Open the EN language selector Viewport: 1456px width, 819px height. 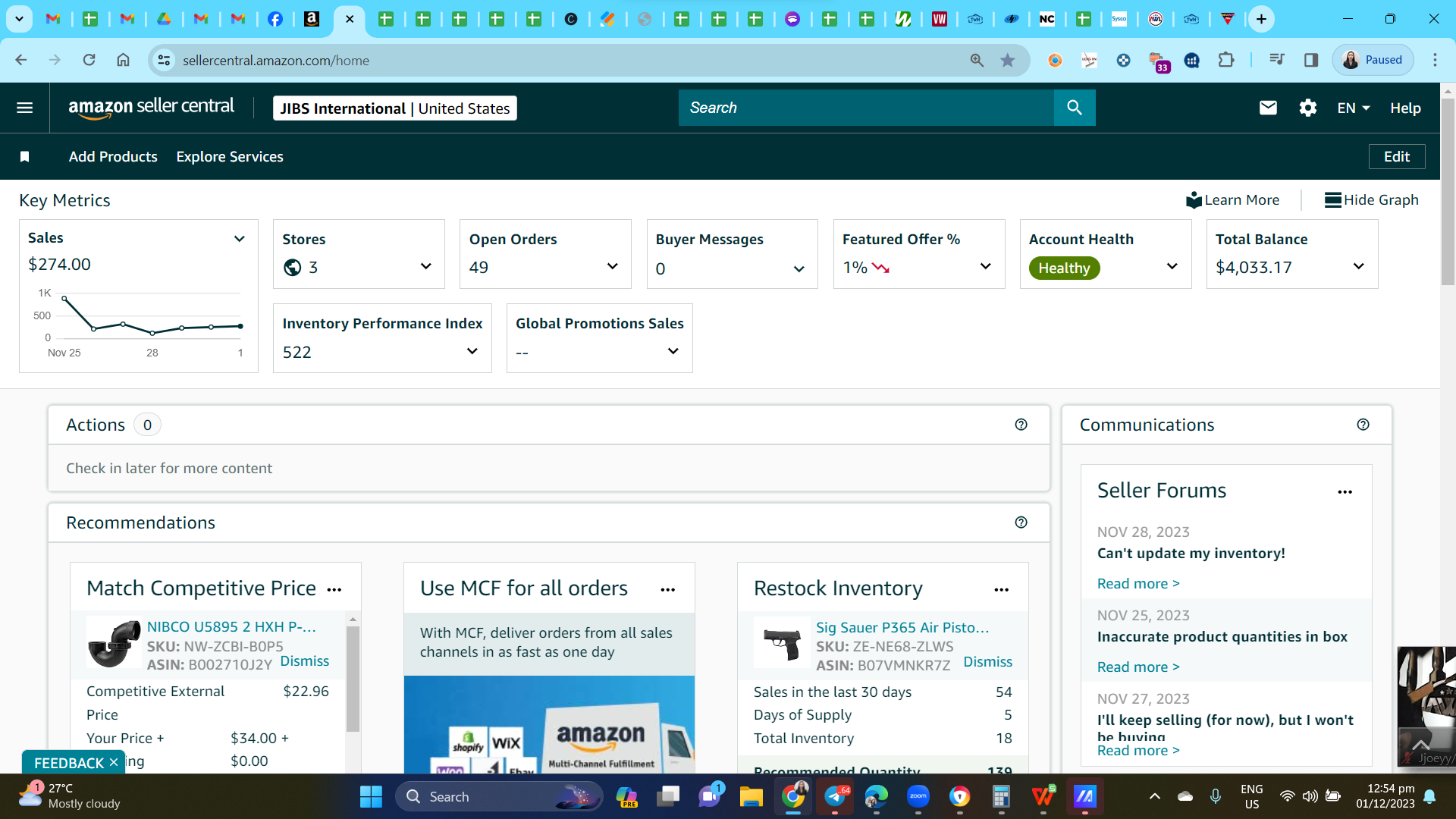(x=1354, y=108)
